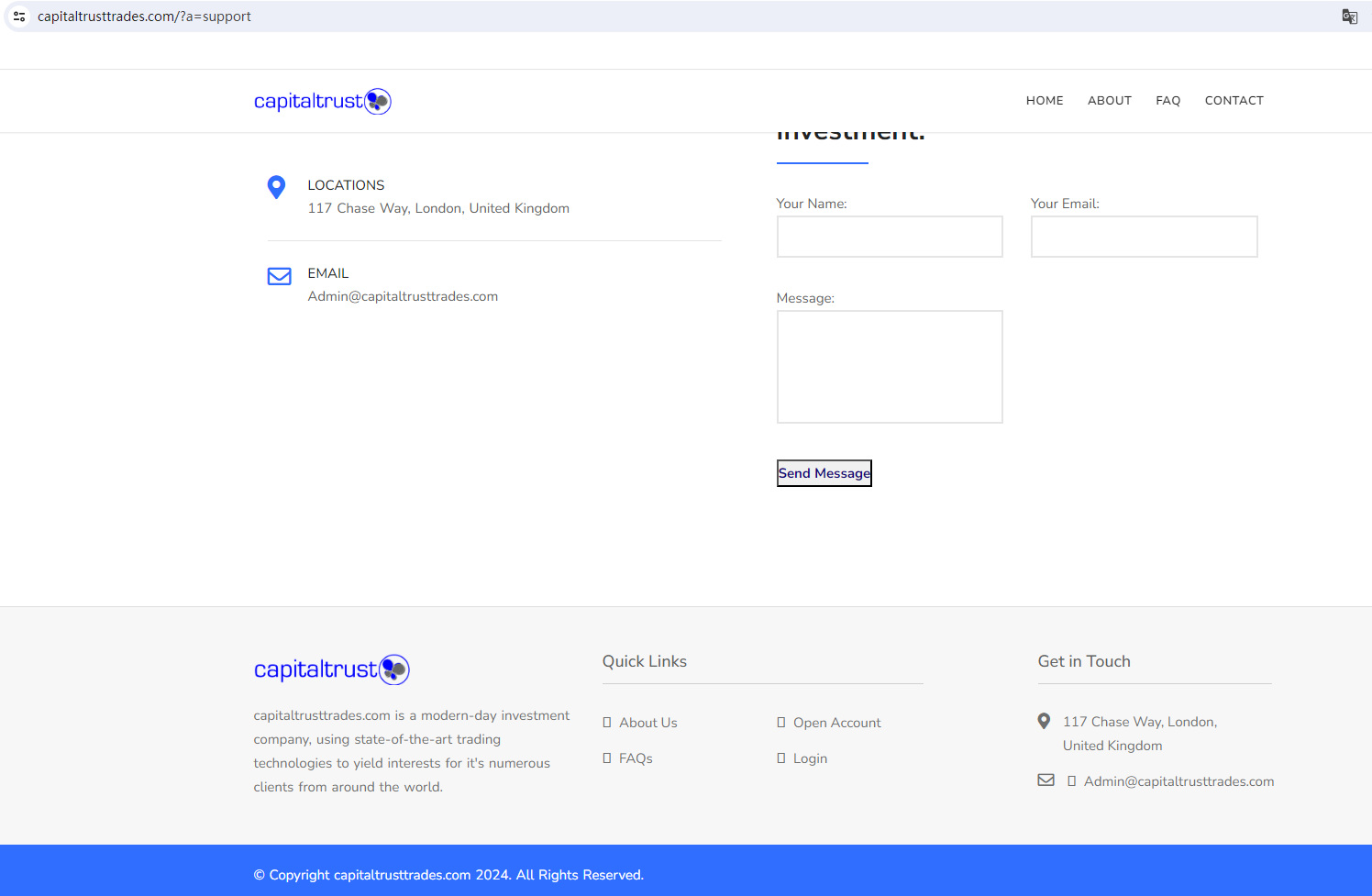This screenshot has height=896, width=1372.
Task: Click the Message text area
Action: click(x=889, y=367)
